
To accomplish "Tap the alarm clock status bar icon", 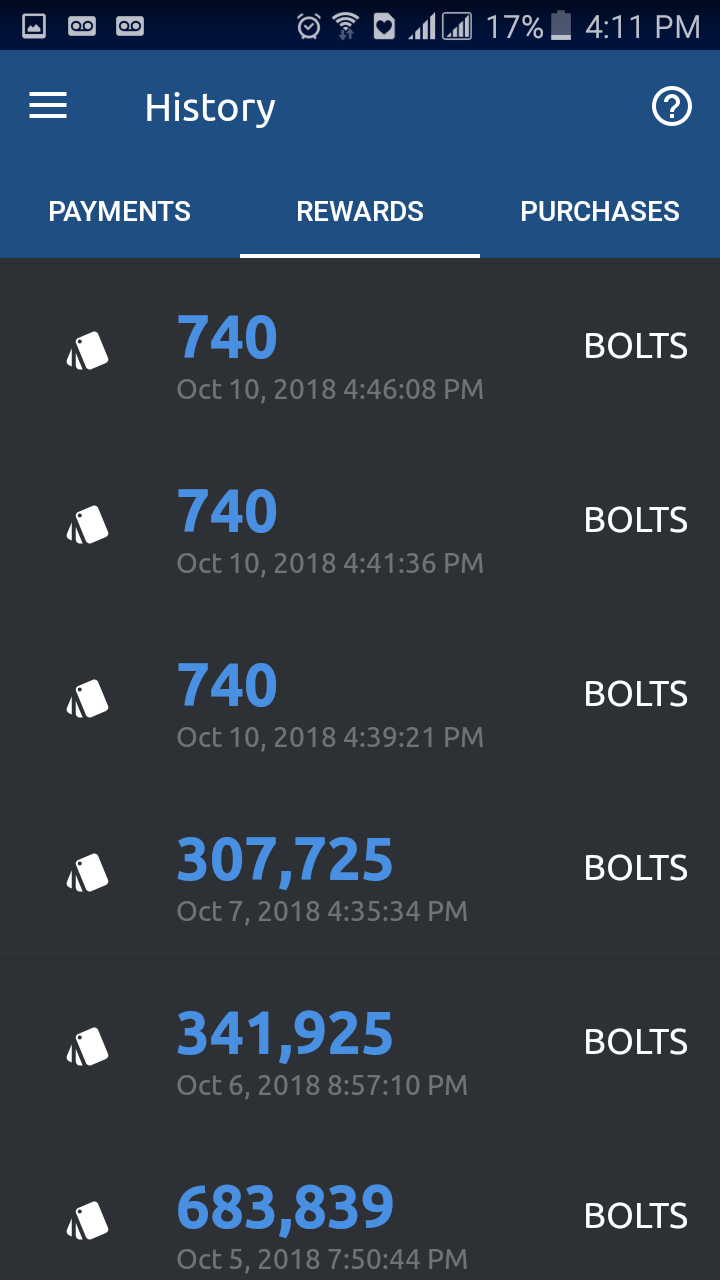I will pos(309,26).
